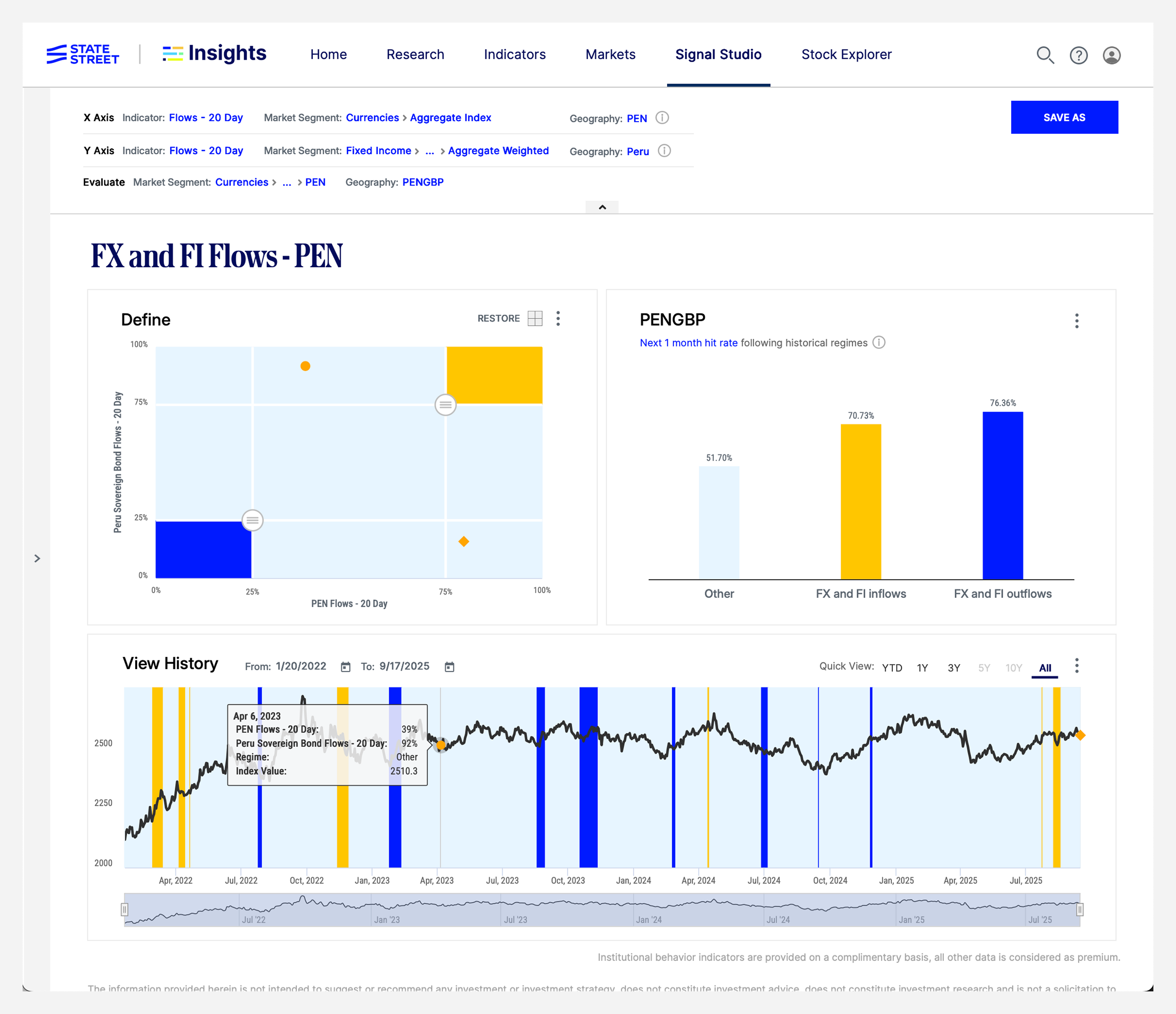Click the Define panel grid layout icon
This screenshot has width=1176, height=1014.
click(535, 319)
